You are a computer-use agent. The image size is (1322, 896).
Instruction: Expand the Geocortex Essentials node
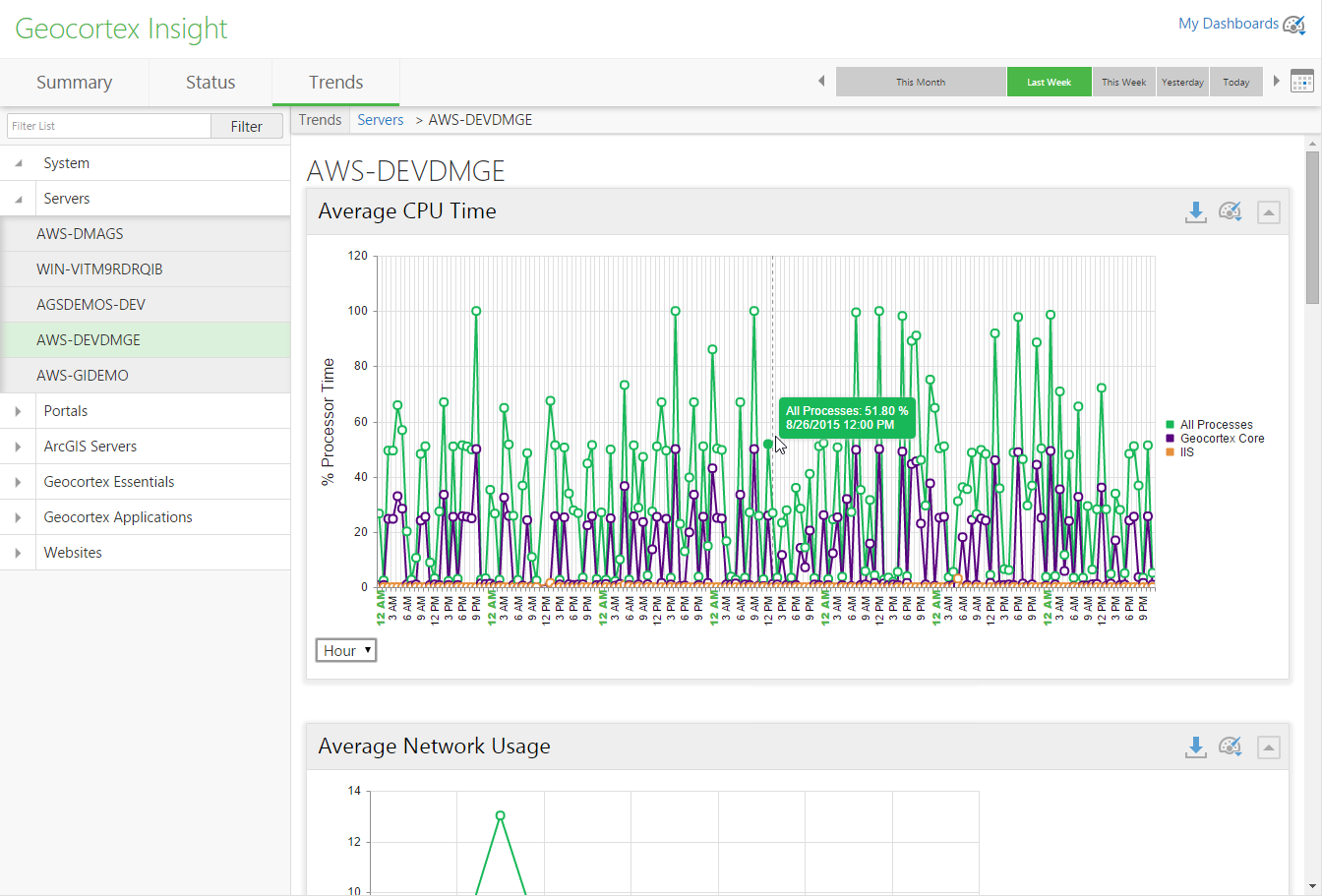pyautogui.click(x=19, y=482)
